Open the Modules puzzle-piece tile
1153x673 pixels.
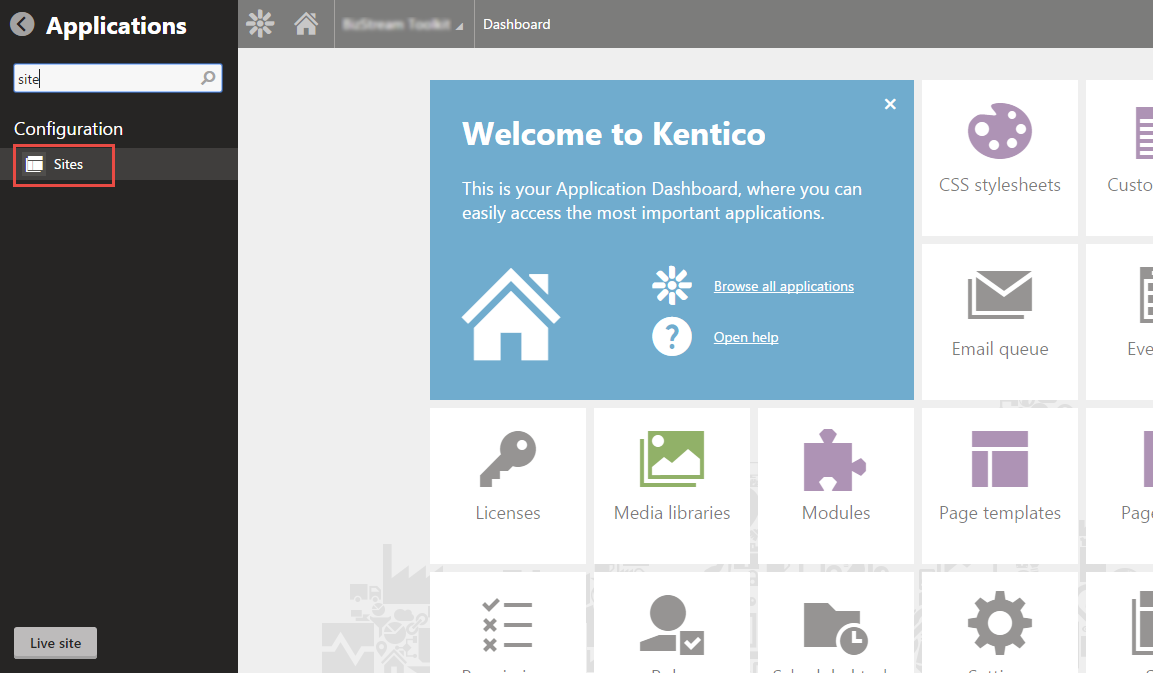835,486
